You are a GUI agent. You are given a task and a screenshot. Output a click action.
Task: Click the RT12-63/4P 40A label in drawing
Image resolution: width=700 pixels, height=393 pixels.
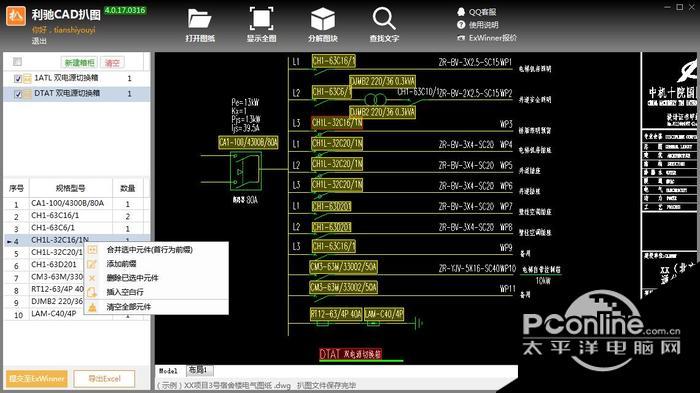pos(336,314)
